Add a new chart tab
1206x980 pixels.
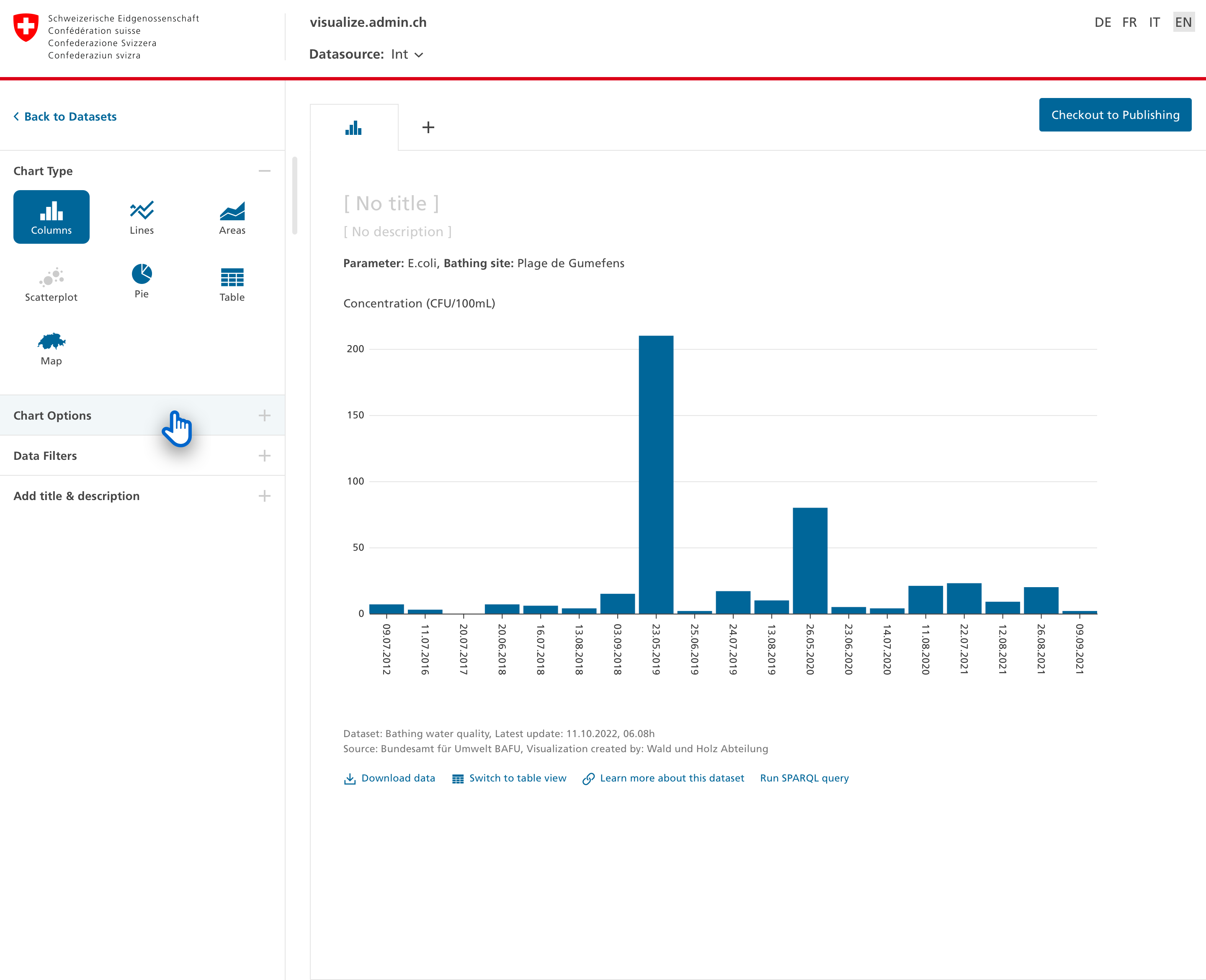coord(428,128)
